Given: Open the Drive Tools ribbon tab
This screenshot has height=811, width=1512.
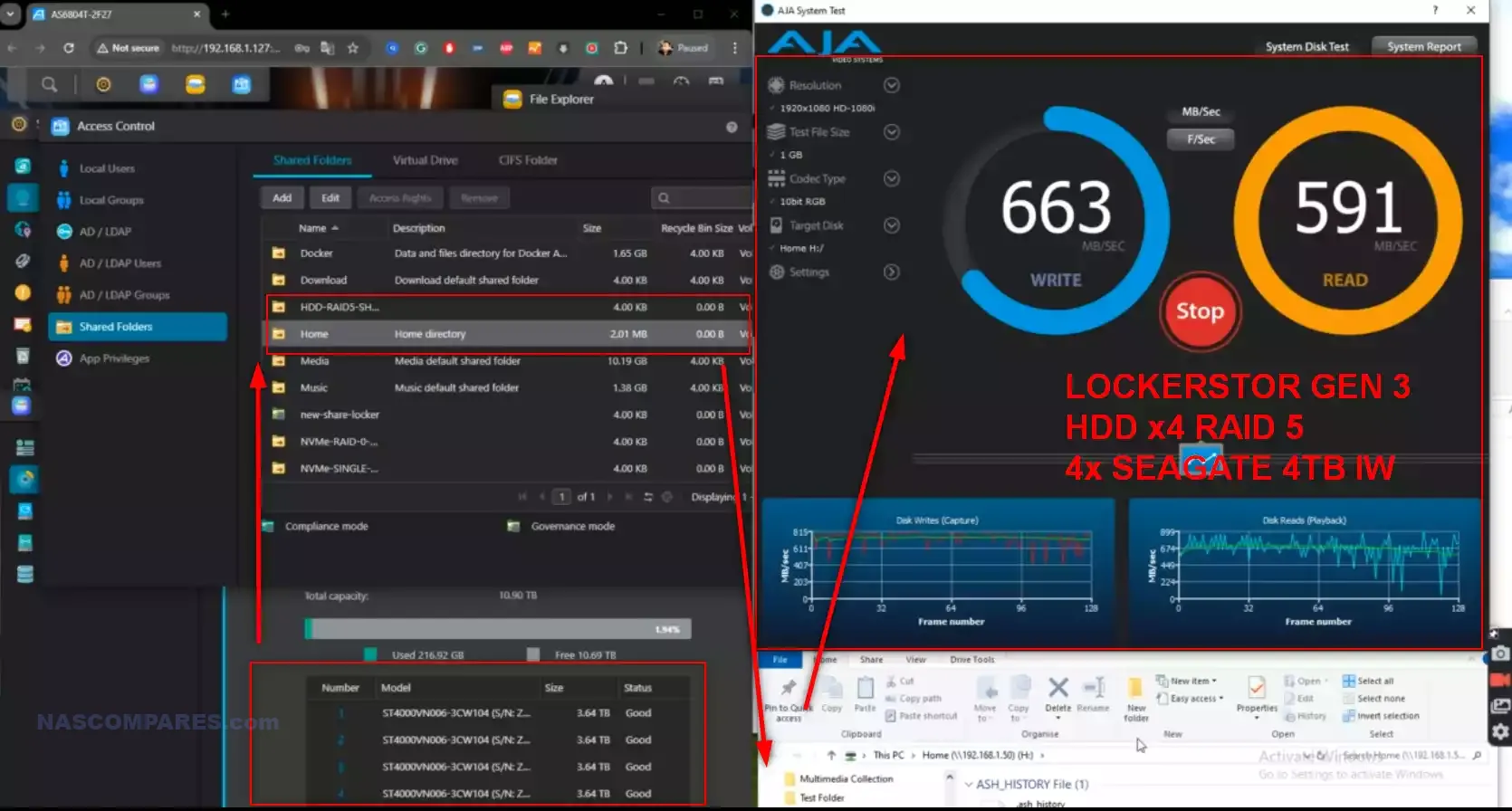Looking at the screenshot, I should coord(971,660).
